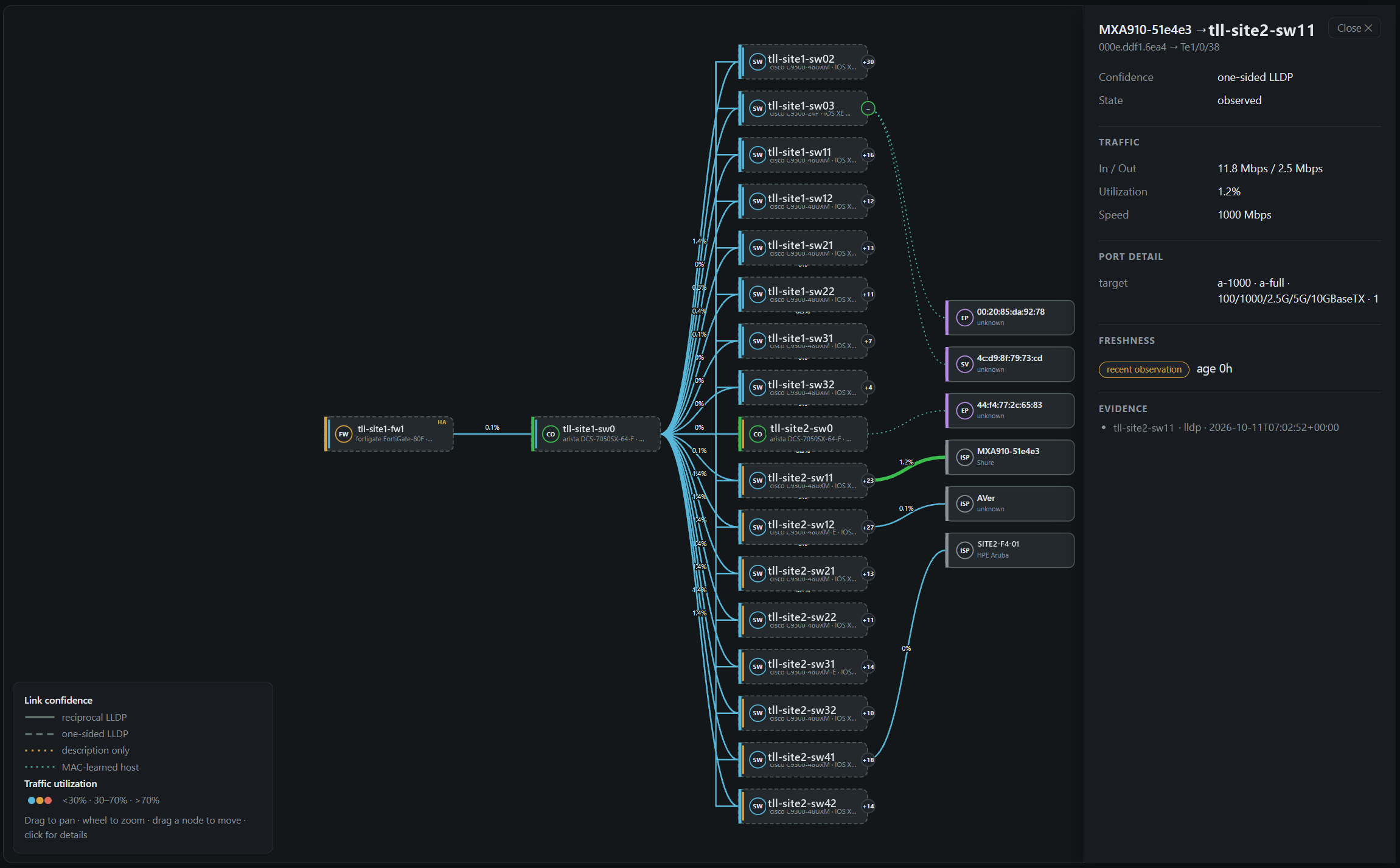Expand the +18 badge on tll-site2-sw41

click(868, 760)
